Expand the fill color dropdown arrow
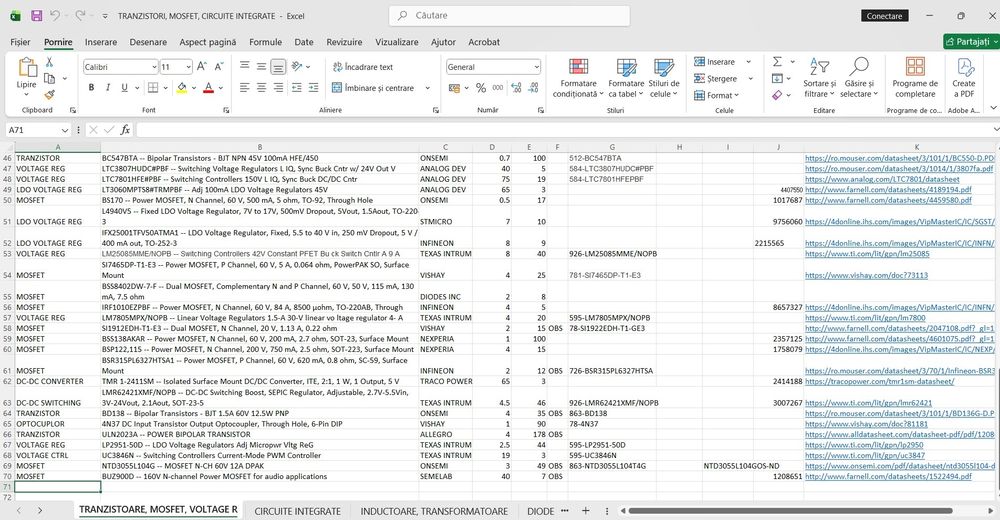The image size is (1000, 520). pos(193,88)
